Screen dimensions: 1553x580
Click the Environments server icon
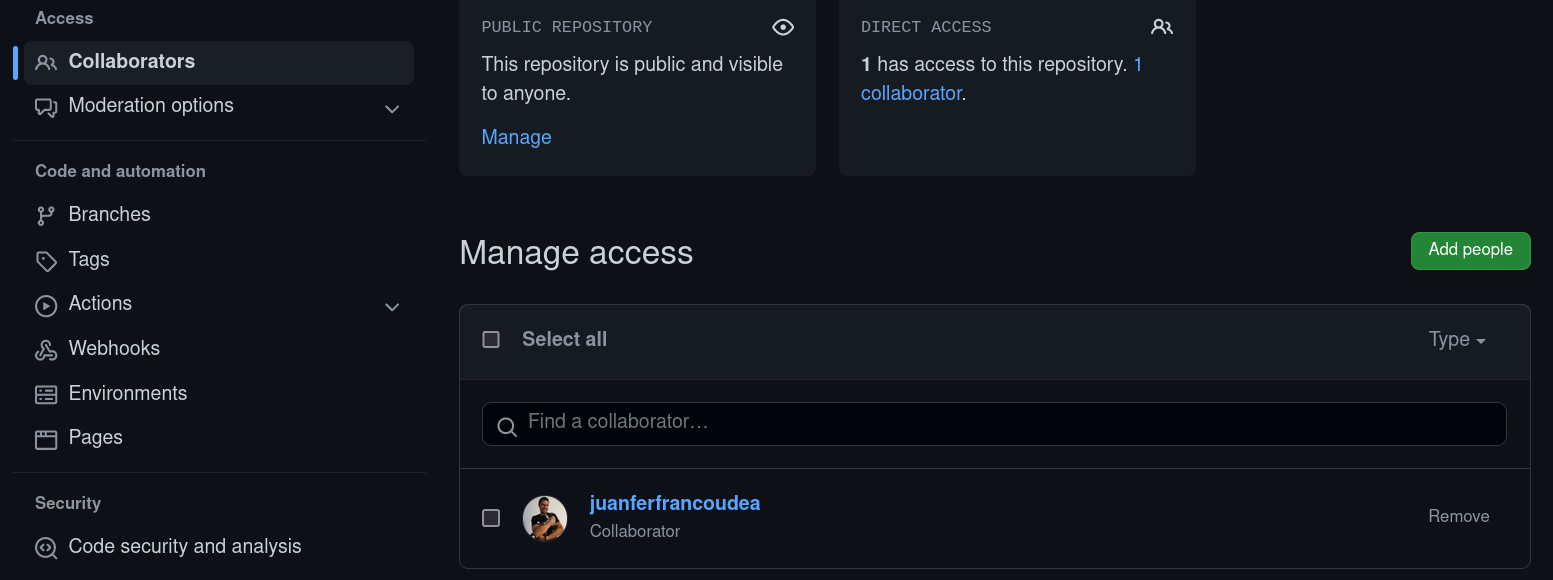click(46, 395)
